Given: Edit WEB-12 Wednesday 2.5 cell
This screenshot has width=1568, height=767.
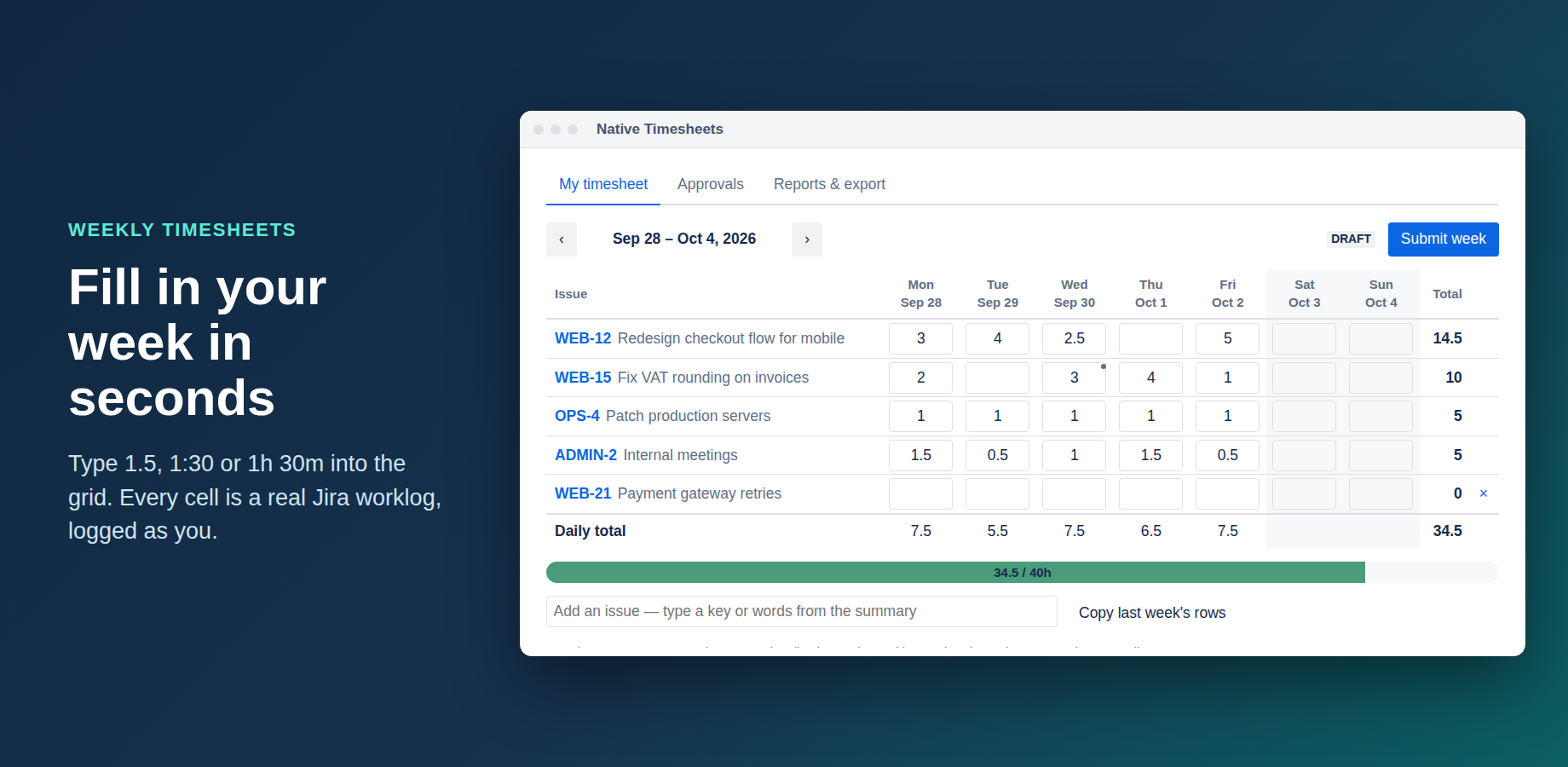Looking at the screenshot, I should pos(1074,338).
